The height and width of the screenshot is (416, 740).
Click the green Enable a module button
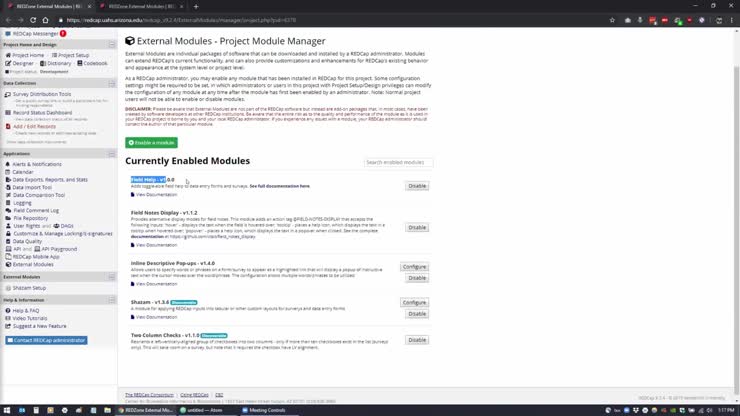[x=152, y=143]
